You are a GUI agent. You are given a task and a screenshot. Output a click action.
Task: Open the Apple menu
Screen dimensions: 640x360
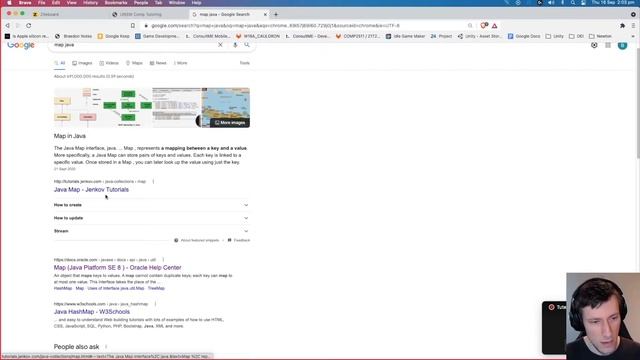point(9,3)
